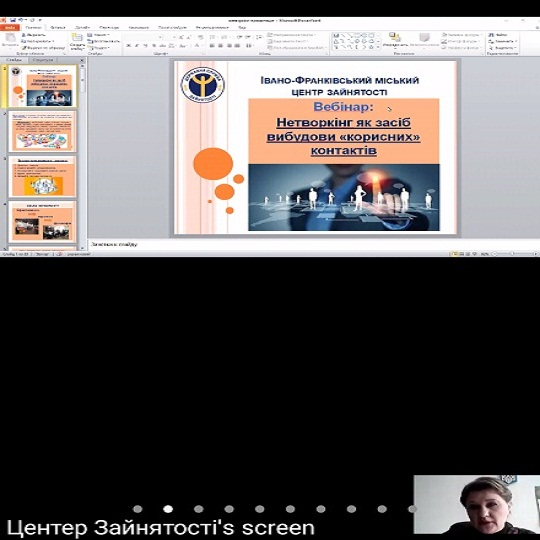Switch to the Design ribbon tab
Image resolution: width=540 pixels, height=540 pixels.
(x=82, y=27)
